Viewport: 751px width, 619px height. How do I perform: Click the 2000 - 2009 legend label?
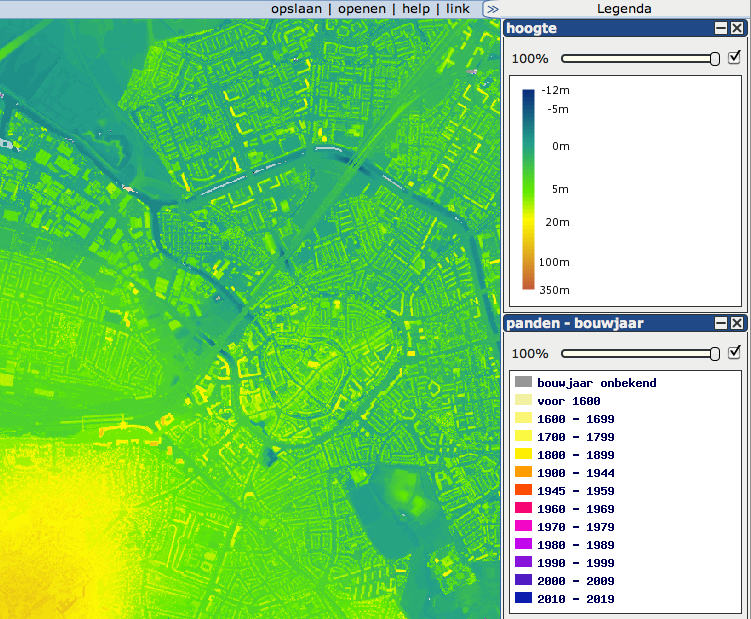576,581
